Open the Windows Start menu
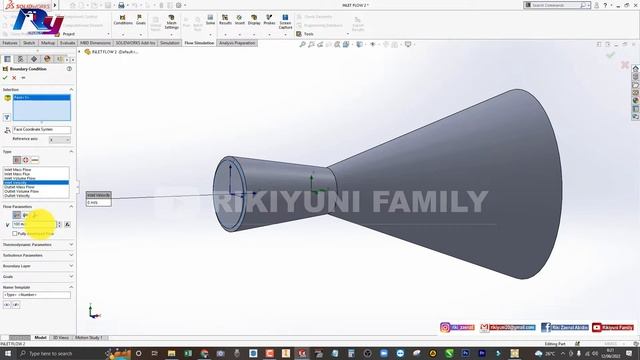Image resolution: width=640 pixels, height=360 pixels. coord(7,353)
